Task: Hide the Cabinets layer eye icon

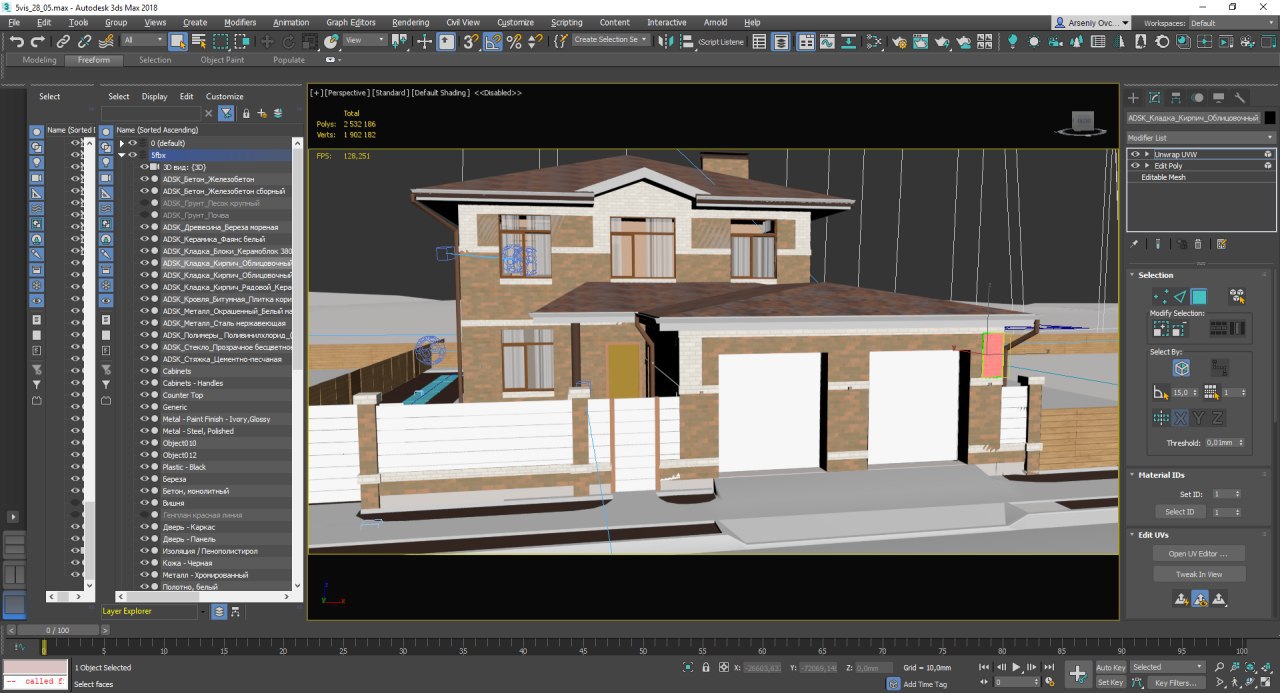Action: tap(144, 371)
